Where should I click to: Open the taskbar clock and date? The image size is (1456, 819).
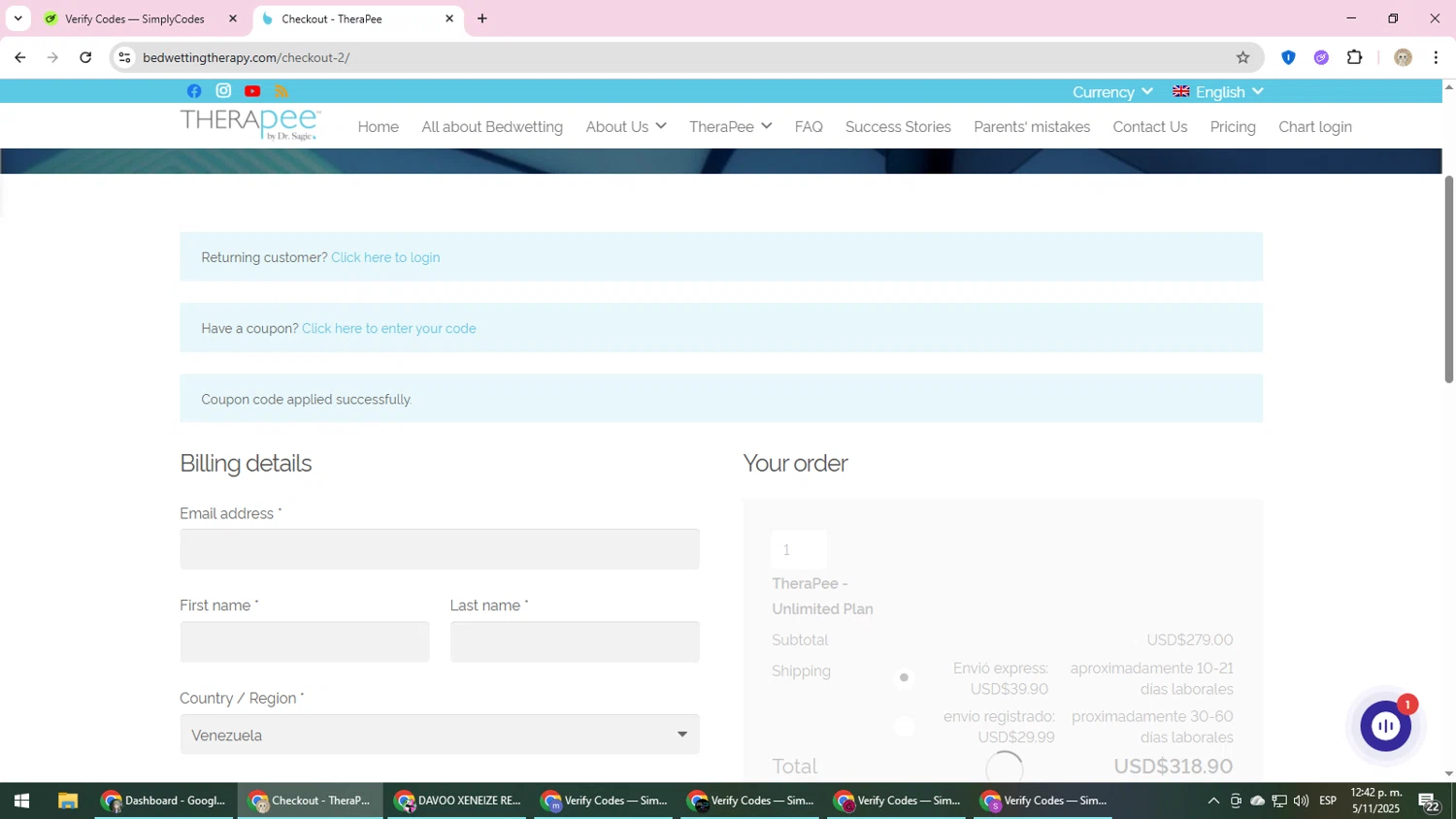click(x=1376, y=801)
